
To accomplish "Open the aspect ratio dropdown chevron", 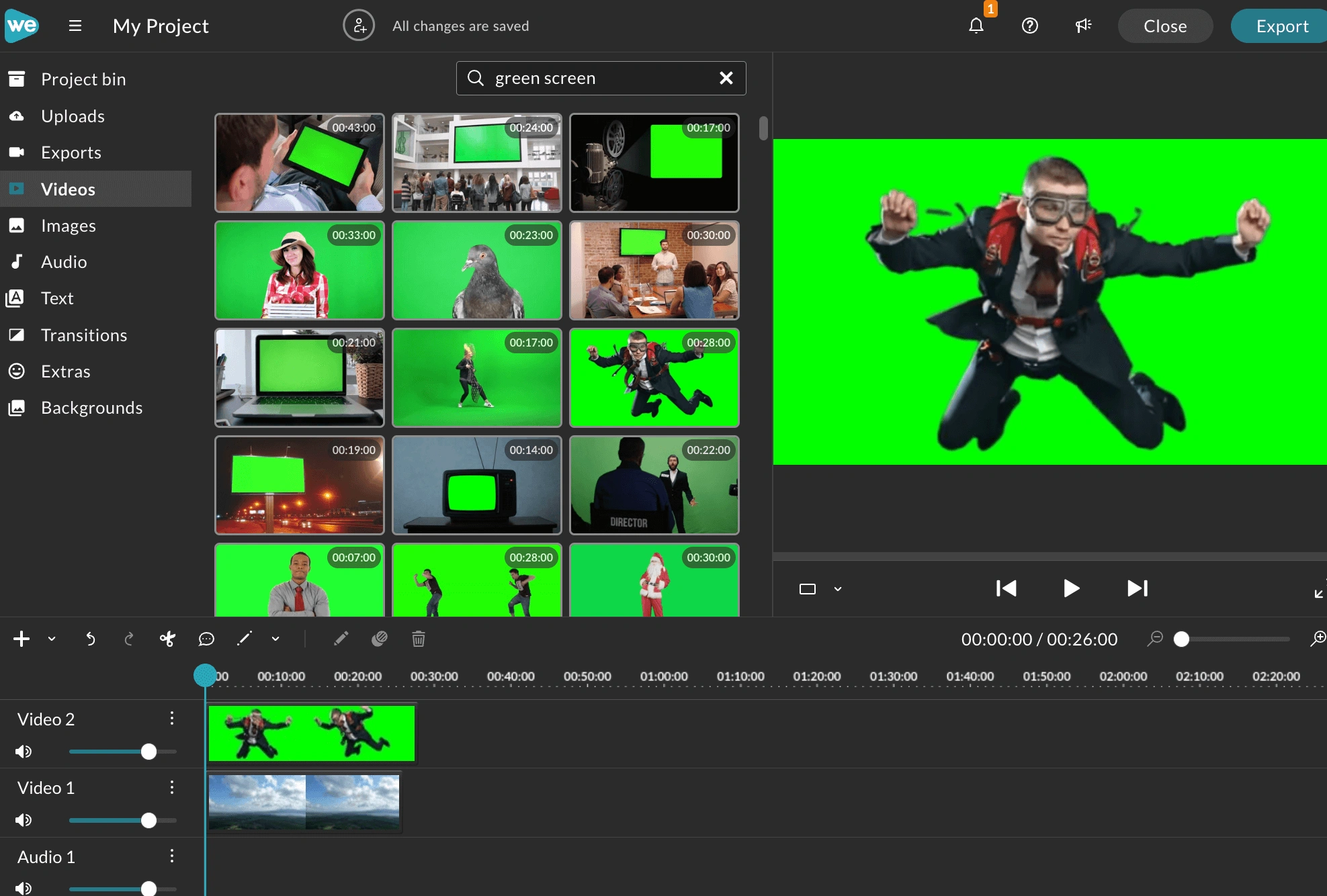I will (x=838, y=589).
